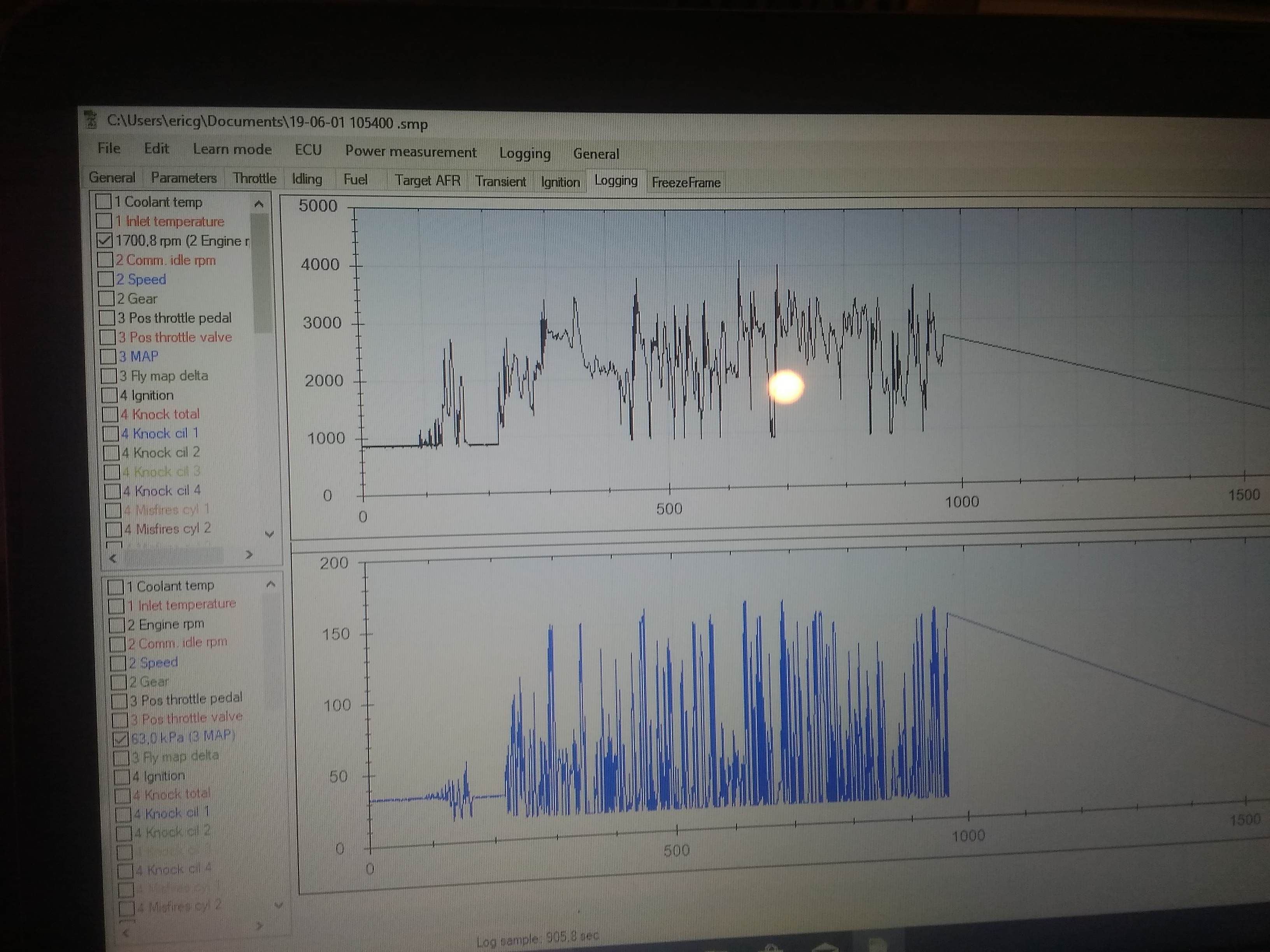
Task: Open the ECU menu
Action: (x=308, y=150)
